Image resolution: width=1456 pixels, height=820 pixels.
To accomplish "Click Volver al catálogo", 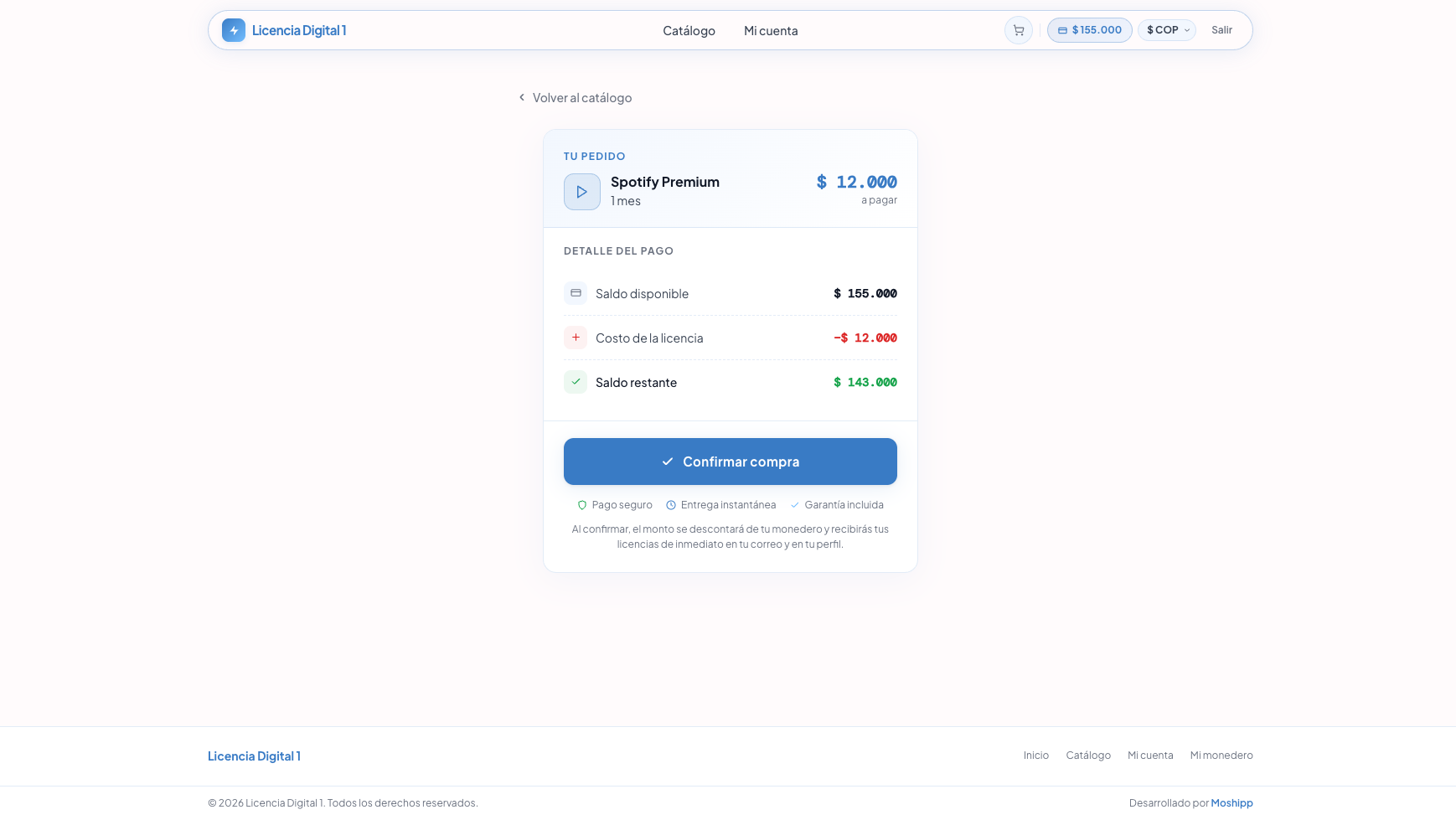I will tap(582, 97).
